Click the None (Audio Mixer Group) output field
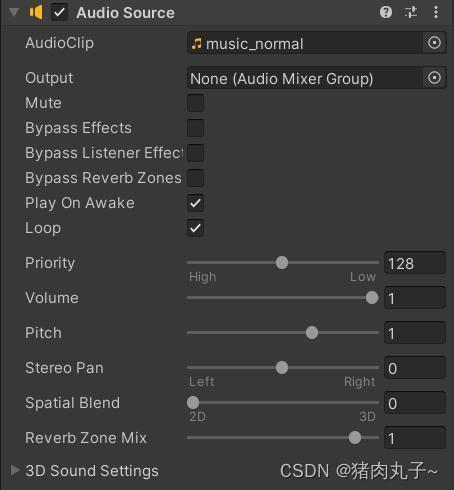The image size is (454, 490). [x=305, y=78]
